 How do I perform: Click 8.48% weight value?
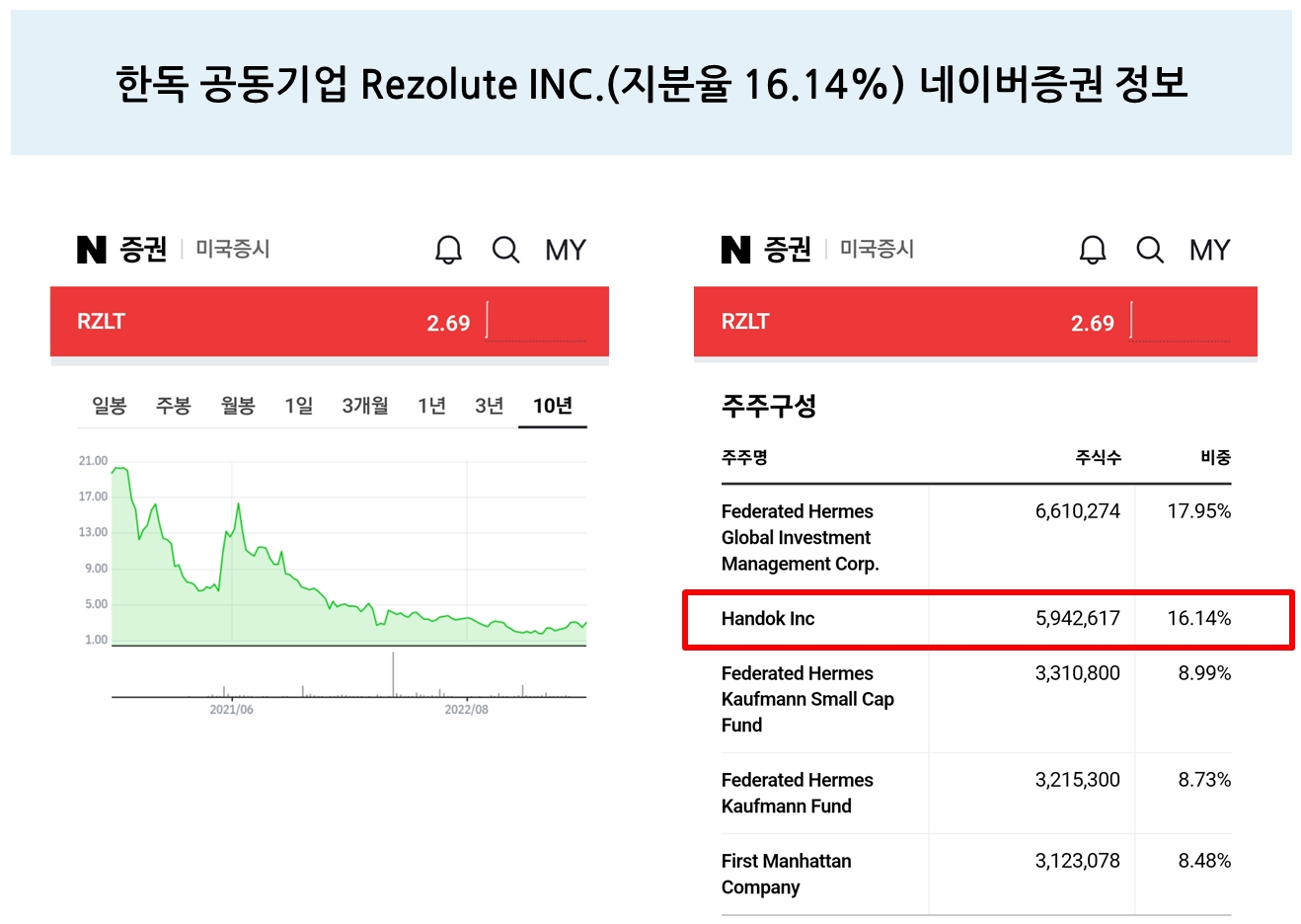click(1204, 861)
